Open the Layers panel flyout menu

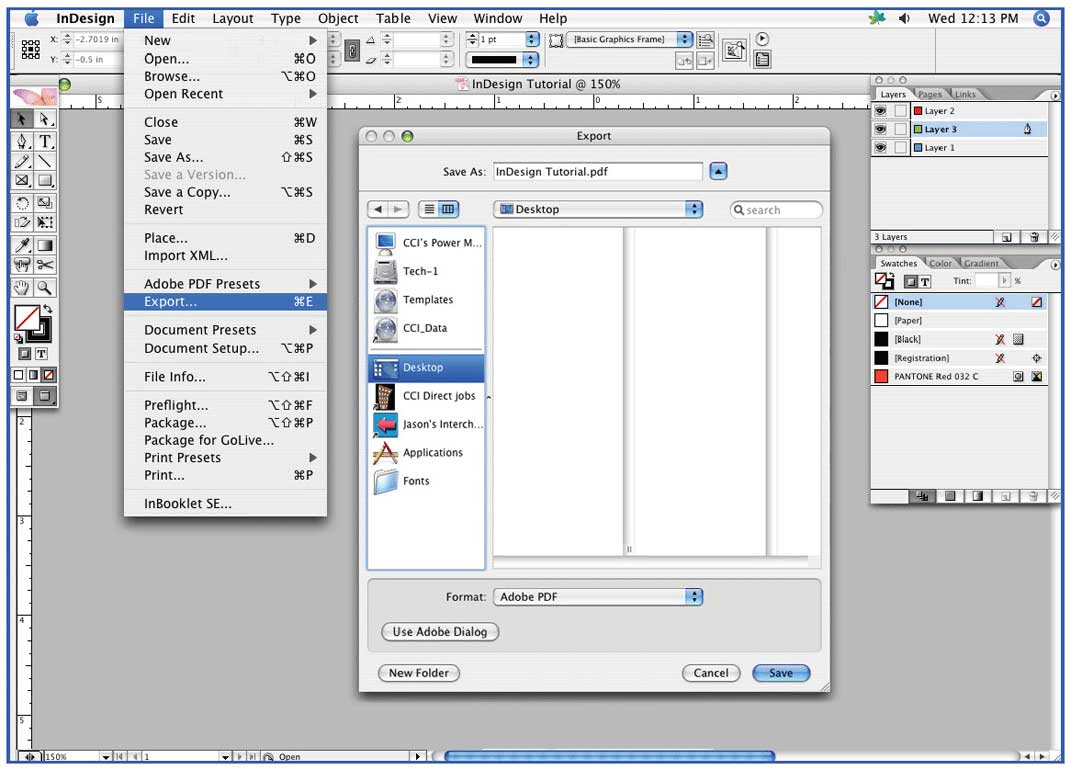point(1055,96)
